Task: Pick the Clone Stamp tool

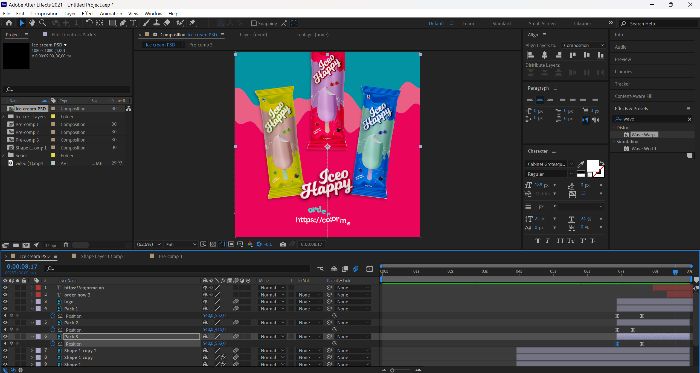Action: (157, 23)
